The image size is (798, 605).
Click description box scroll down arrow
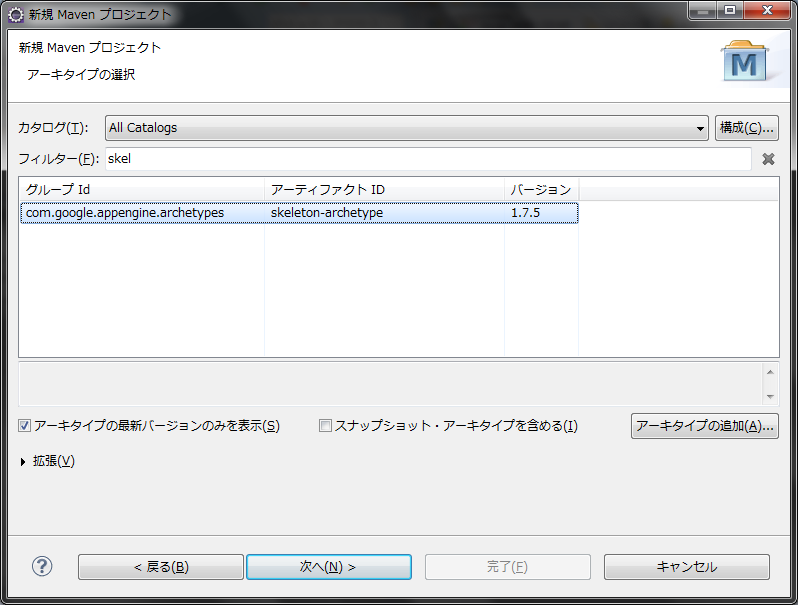click(x=770, y=396)
